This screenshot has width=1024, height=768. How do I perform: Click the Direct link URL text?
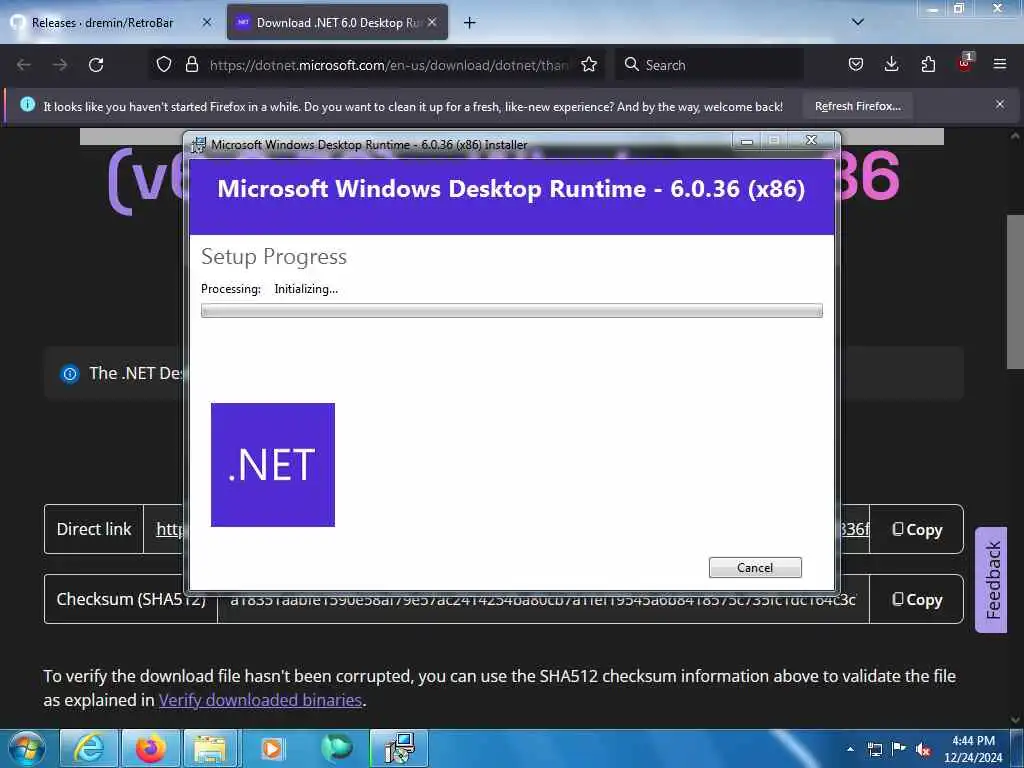pos(170,529)
